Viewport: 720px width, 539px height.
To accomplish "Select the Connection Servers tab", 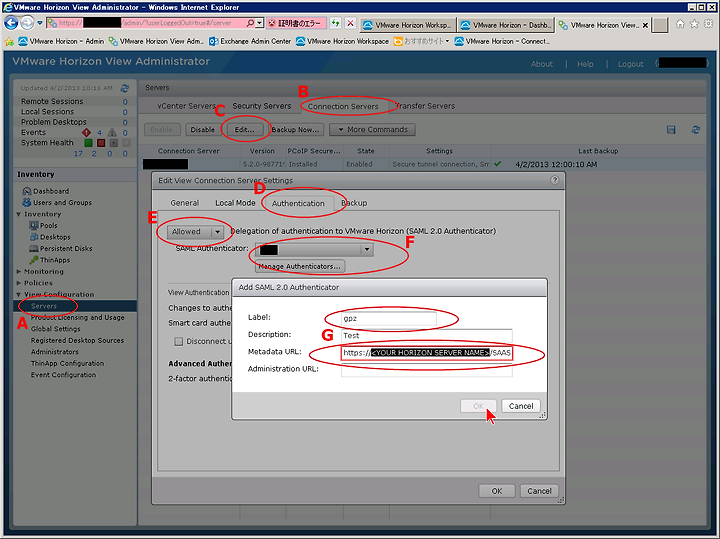I will [x=343, y=106].
